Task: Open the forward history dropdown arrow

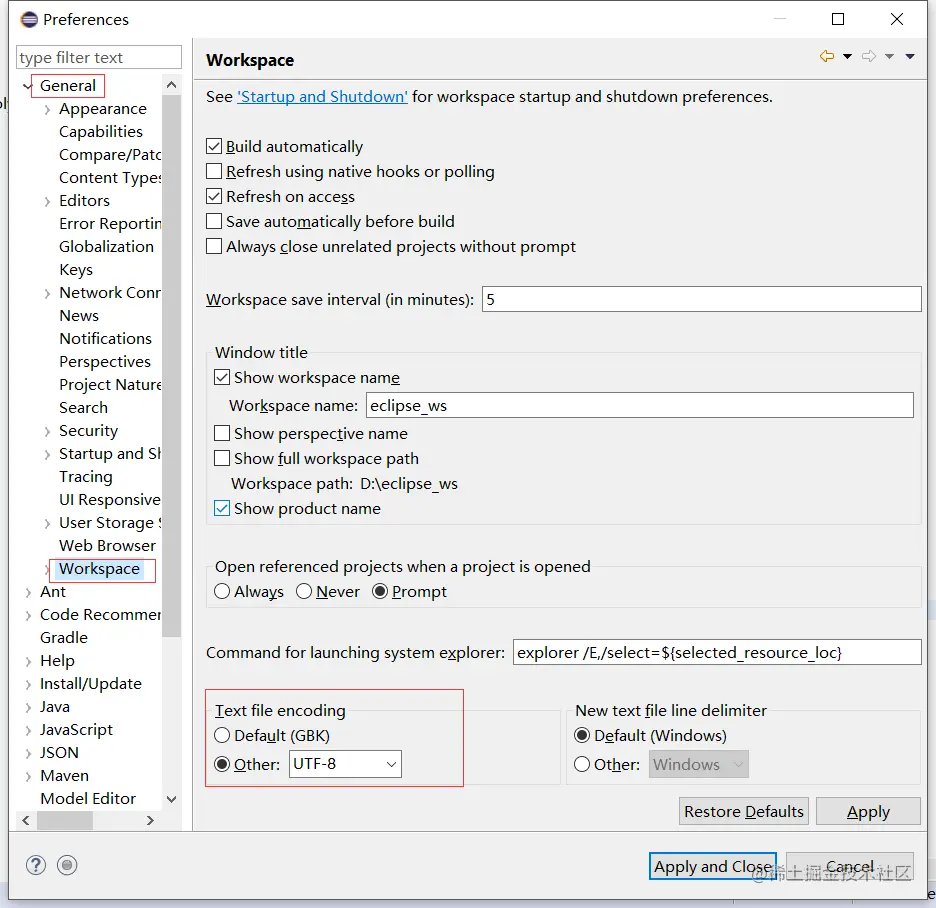Action: [x=889, y=56]
